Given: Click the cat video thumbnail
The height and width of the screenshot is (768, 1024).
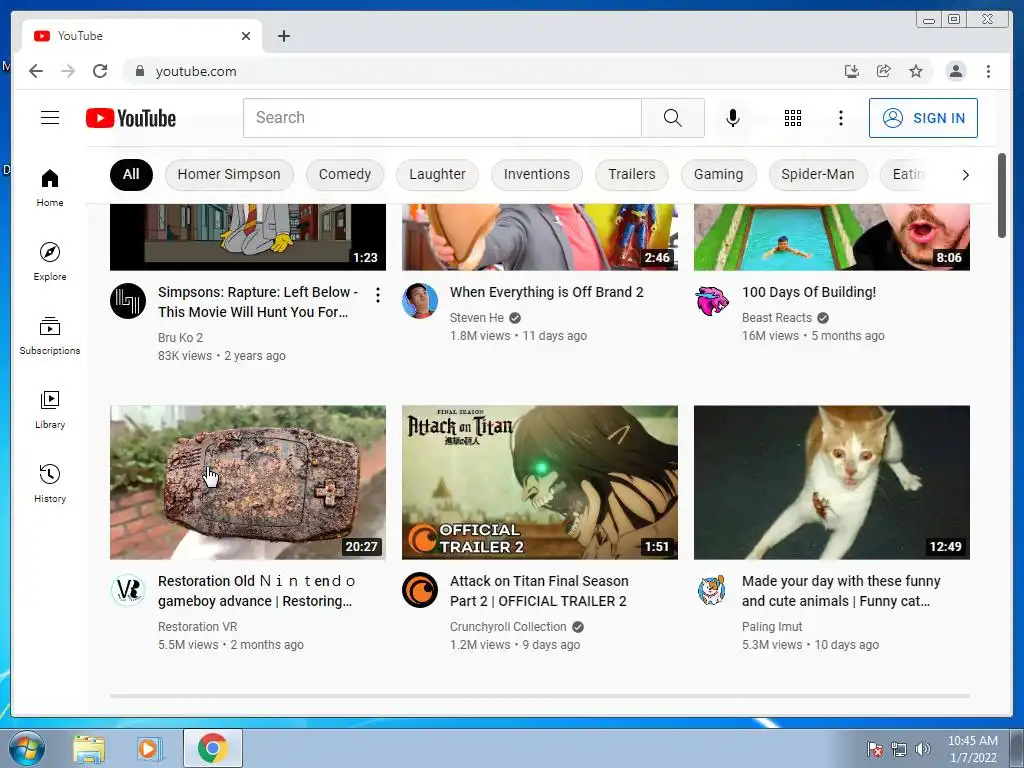Looking at the screenshot, I should pos(831,483).
